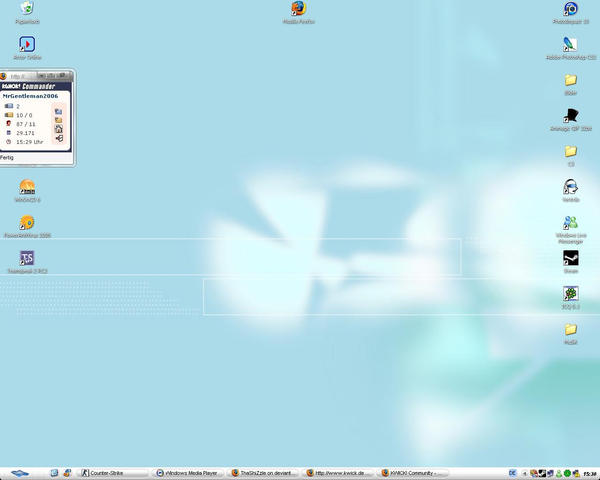Click the system tray clock
600x480 pixels.
[x=590, y=474]
